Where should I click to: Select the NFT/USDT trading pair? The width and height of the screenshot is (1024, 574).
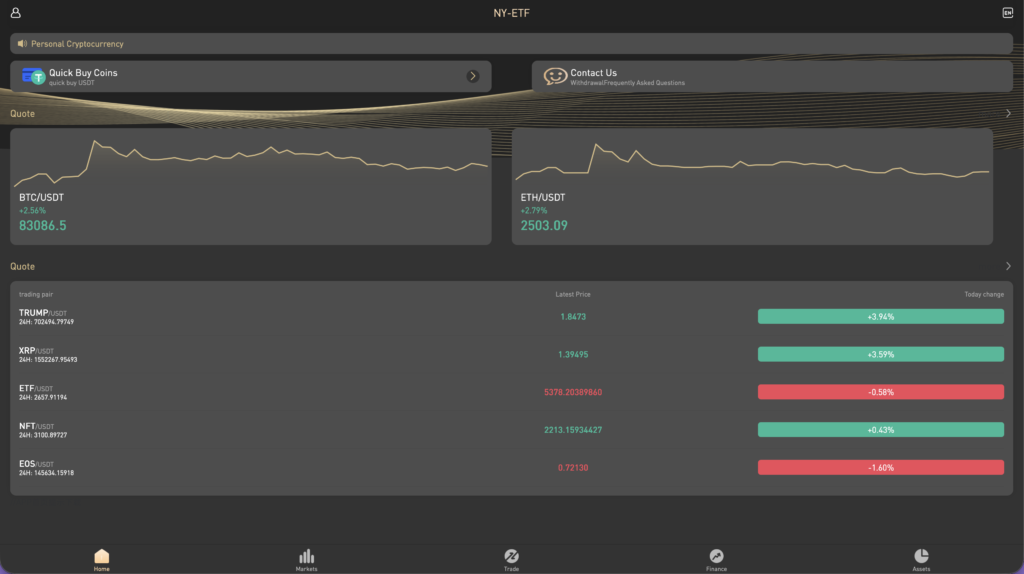tap(511, 430)
